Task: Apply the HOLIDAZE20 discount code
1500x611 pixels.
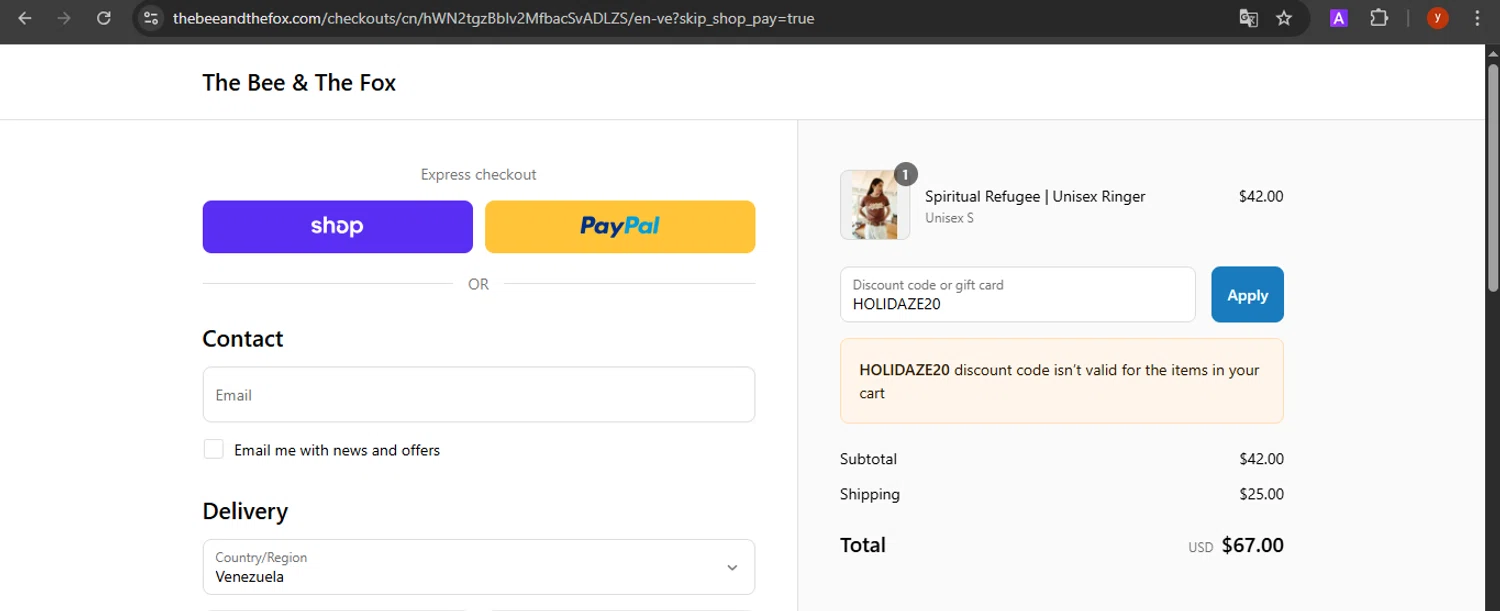Action: [1247, 295]
